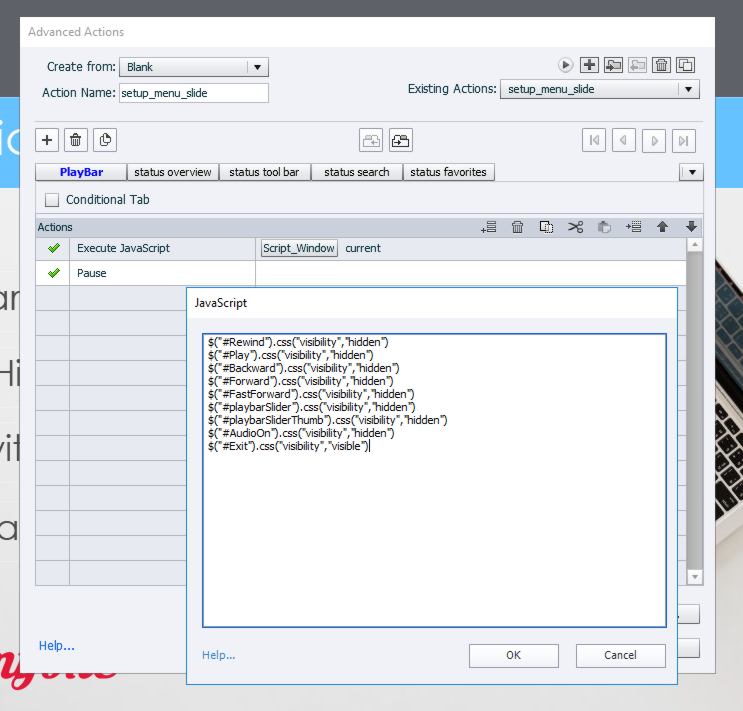This screenshot has height=711, width=743.
Task: Delete the current action with top trash icon
Action: pos(661,65)
